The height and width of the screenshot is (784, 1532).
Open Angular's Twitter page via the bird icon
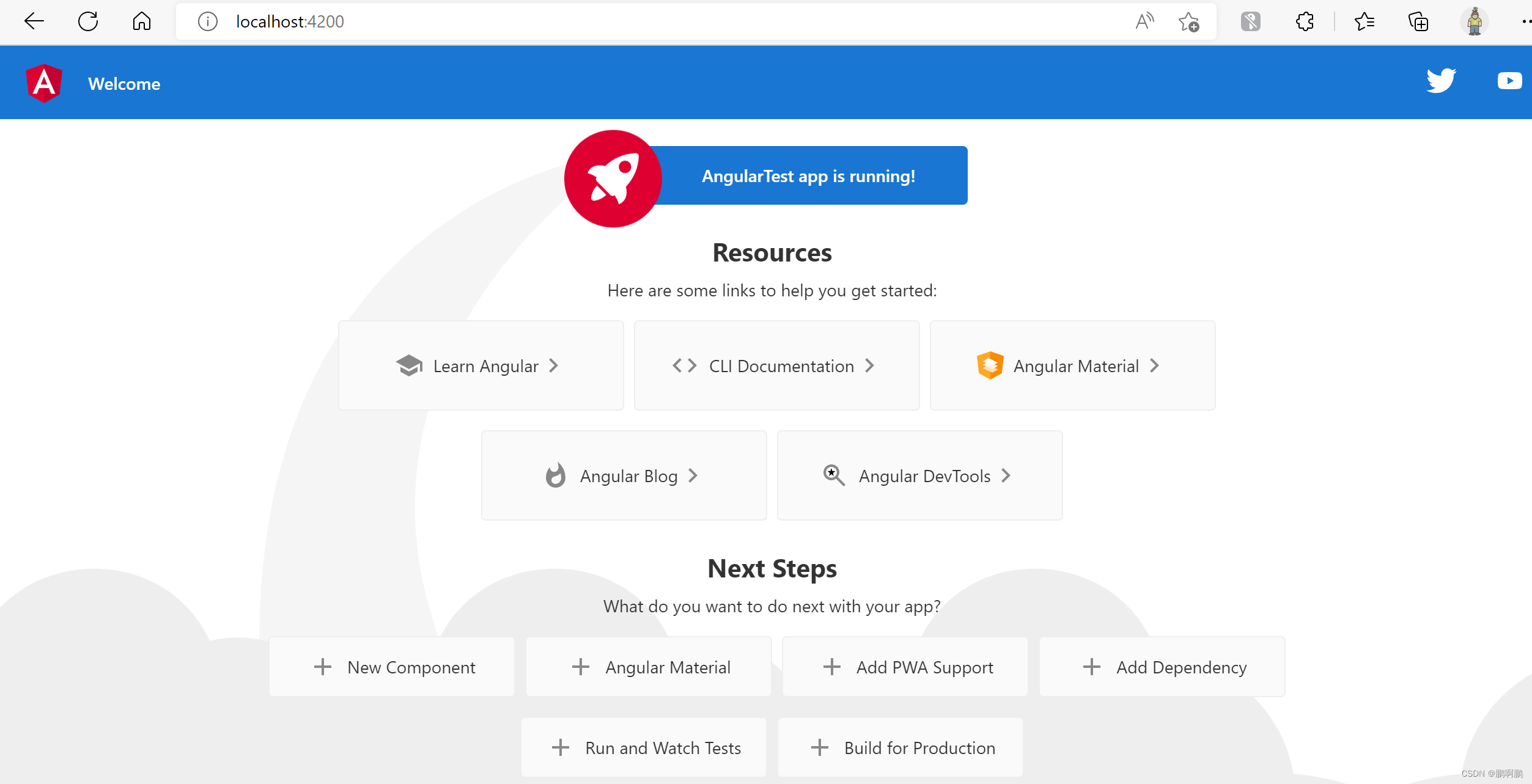1441,80
